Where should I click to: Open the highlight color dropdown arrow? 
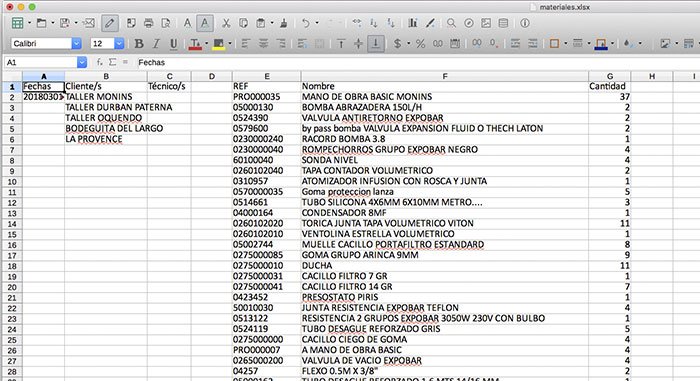tap(230, 44)
